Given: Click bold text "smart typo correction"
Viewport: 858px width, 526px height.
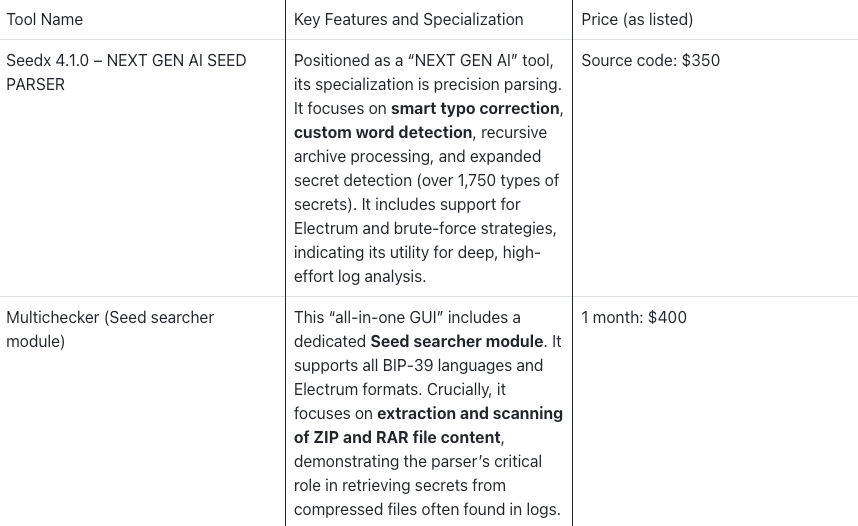Looking at the screenshot, I should coord(475,108).
